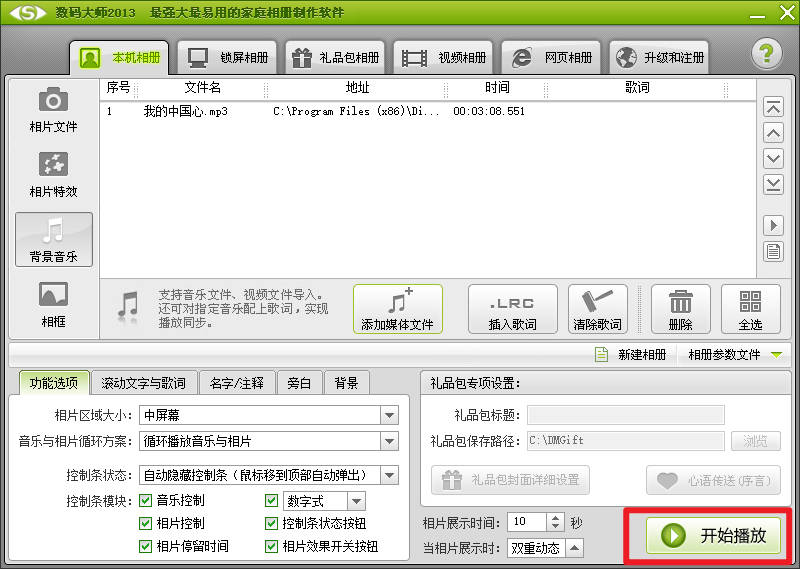Open the 升级和注册 tab

(x=659, y=58)
